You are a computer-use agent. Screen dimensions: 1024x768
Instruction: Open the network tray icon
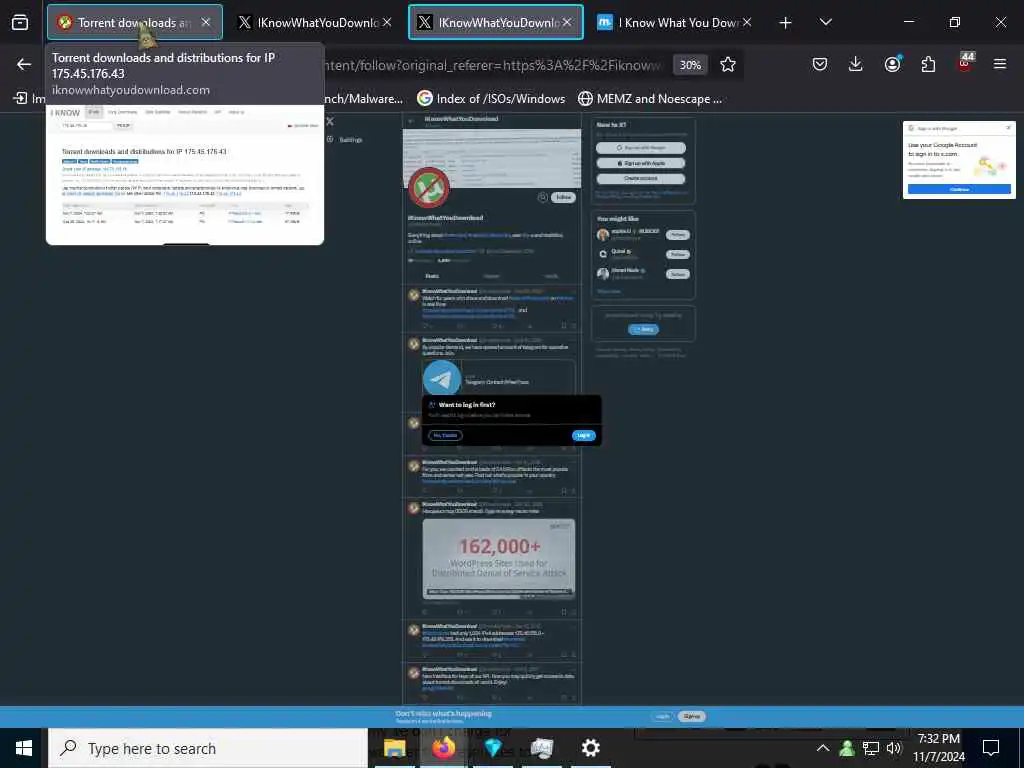[x=871, y=748]
